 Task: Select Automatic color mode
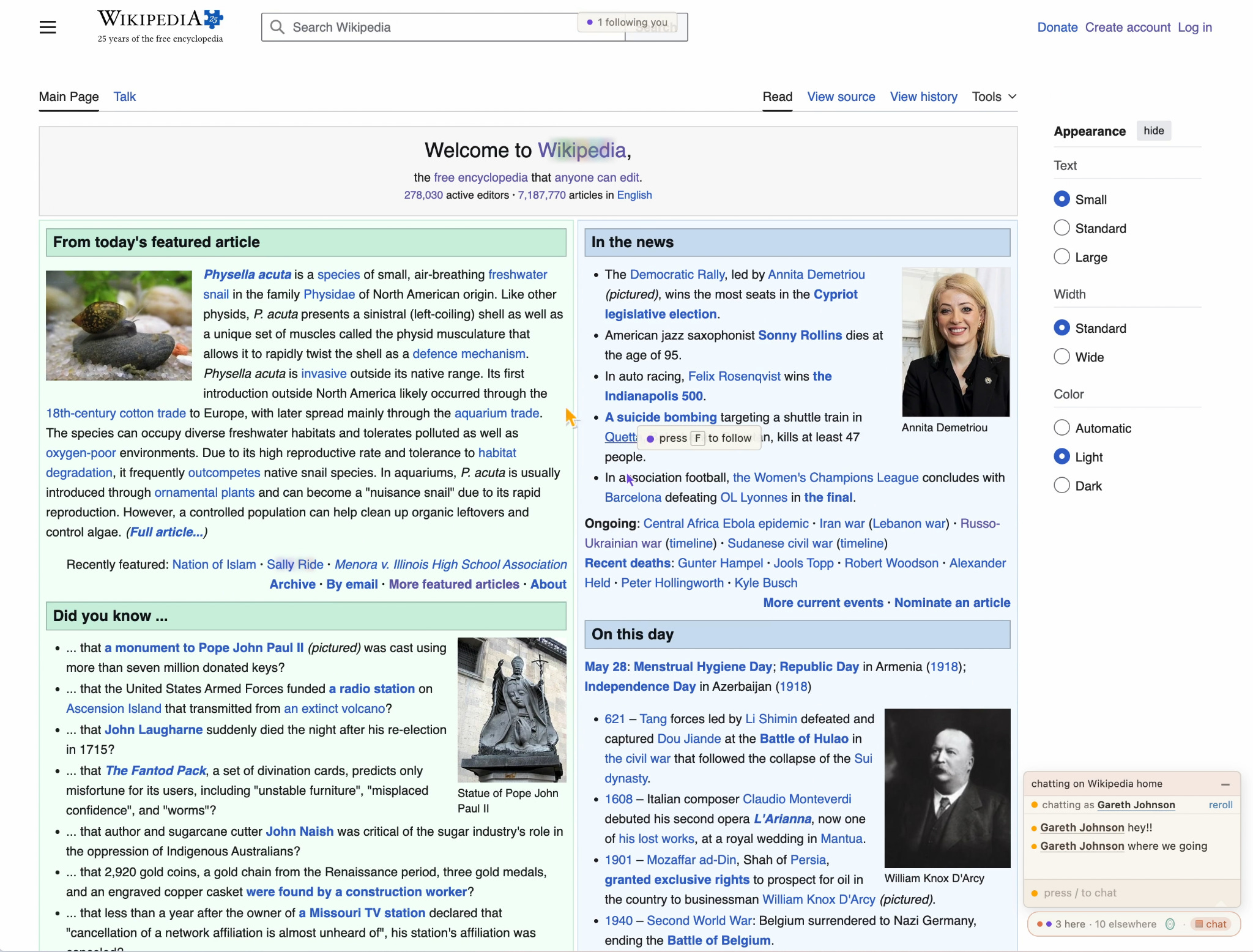(x=1062, y=427)
